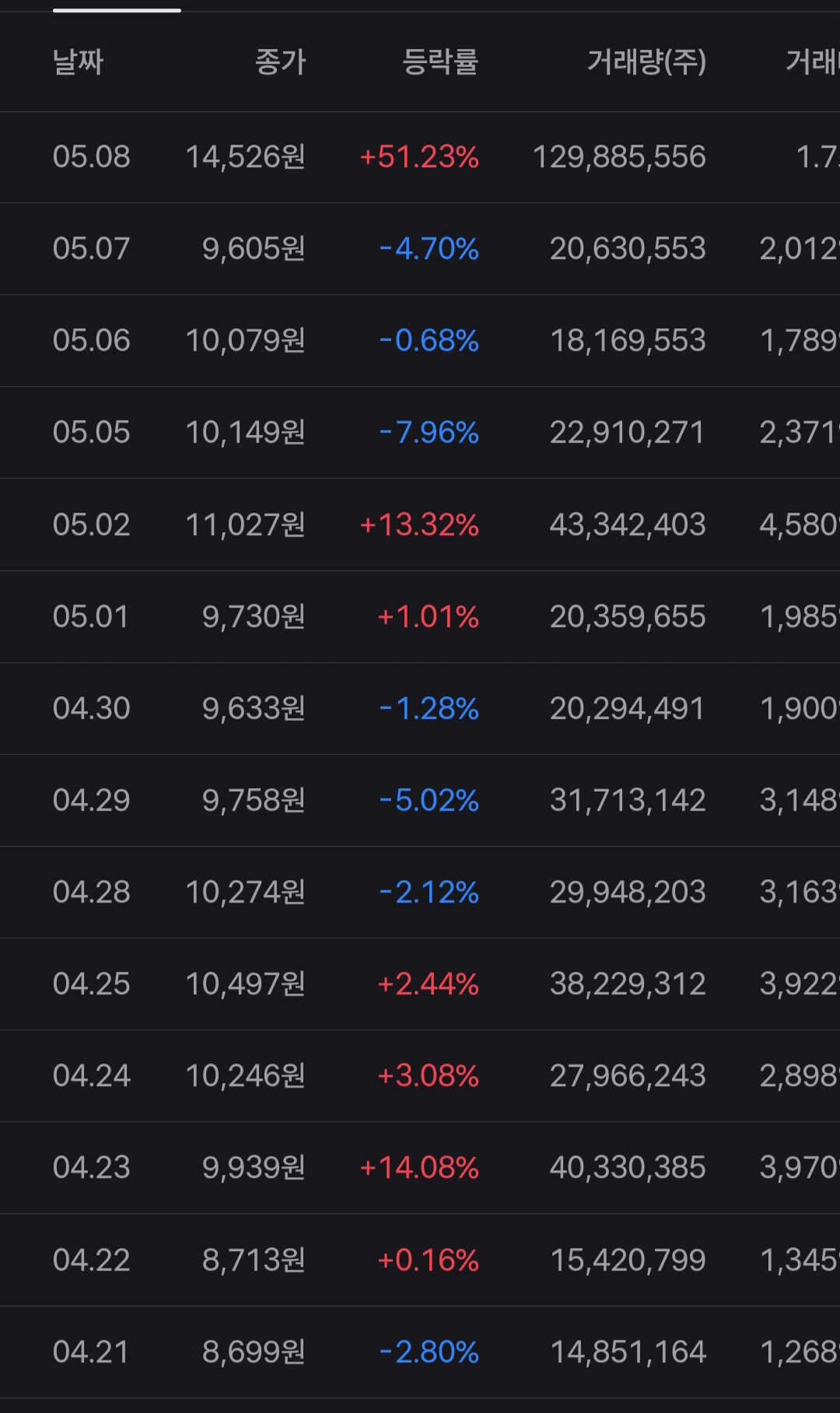Select the +51.23% change value
This screenshot has width=840, height=1413.
coord(419,157)
